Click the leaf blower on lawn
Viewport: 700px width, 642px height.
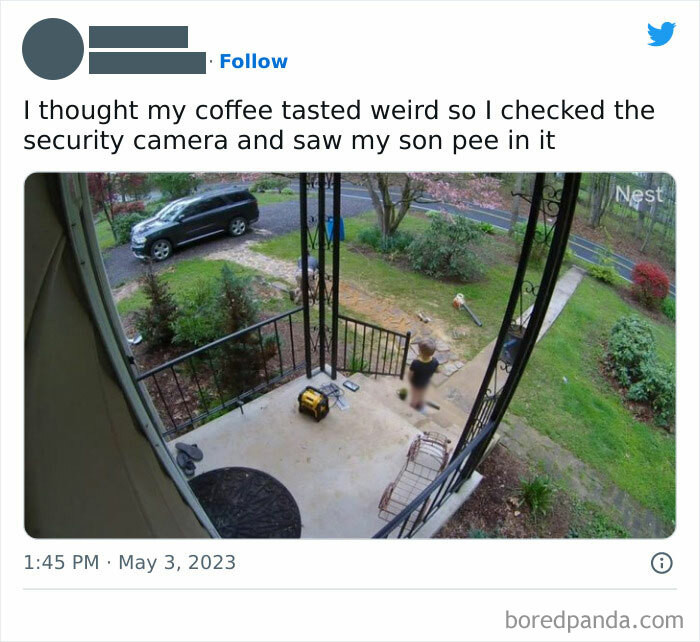coord(467,309)
